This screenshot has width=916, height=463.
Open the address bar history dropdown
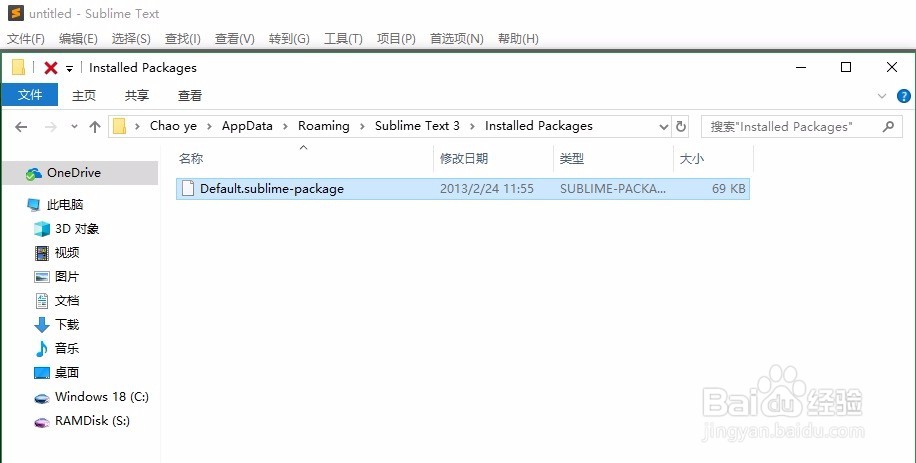tap(664, 127)
